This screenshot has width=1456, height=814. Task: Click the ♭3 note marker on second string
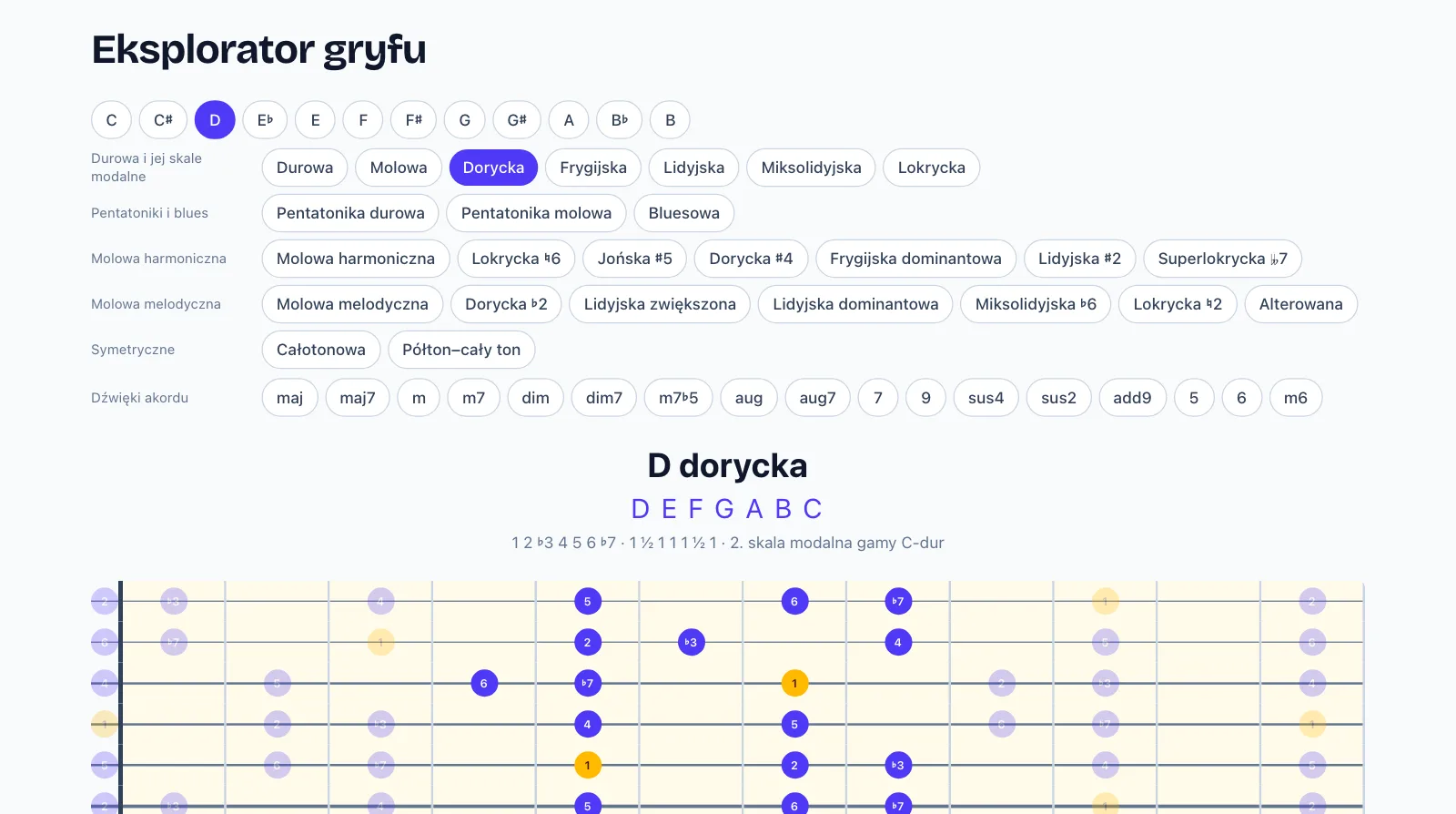pos(691,642)
